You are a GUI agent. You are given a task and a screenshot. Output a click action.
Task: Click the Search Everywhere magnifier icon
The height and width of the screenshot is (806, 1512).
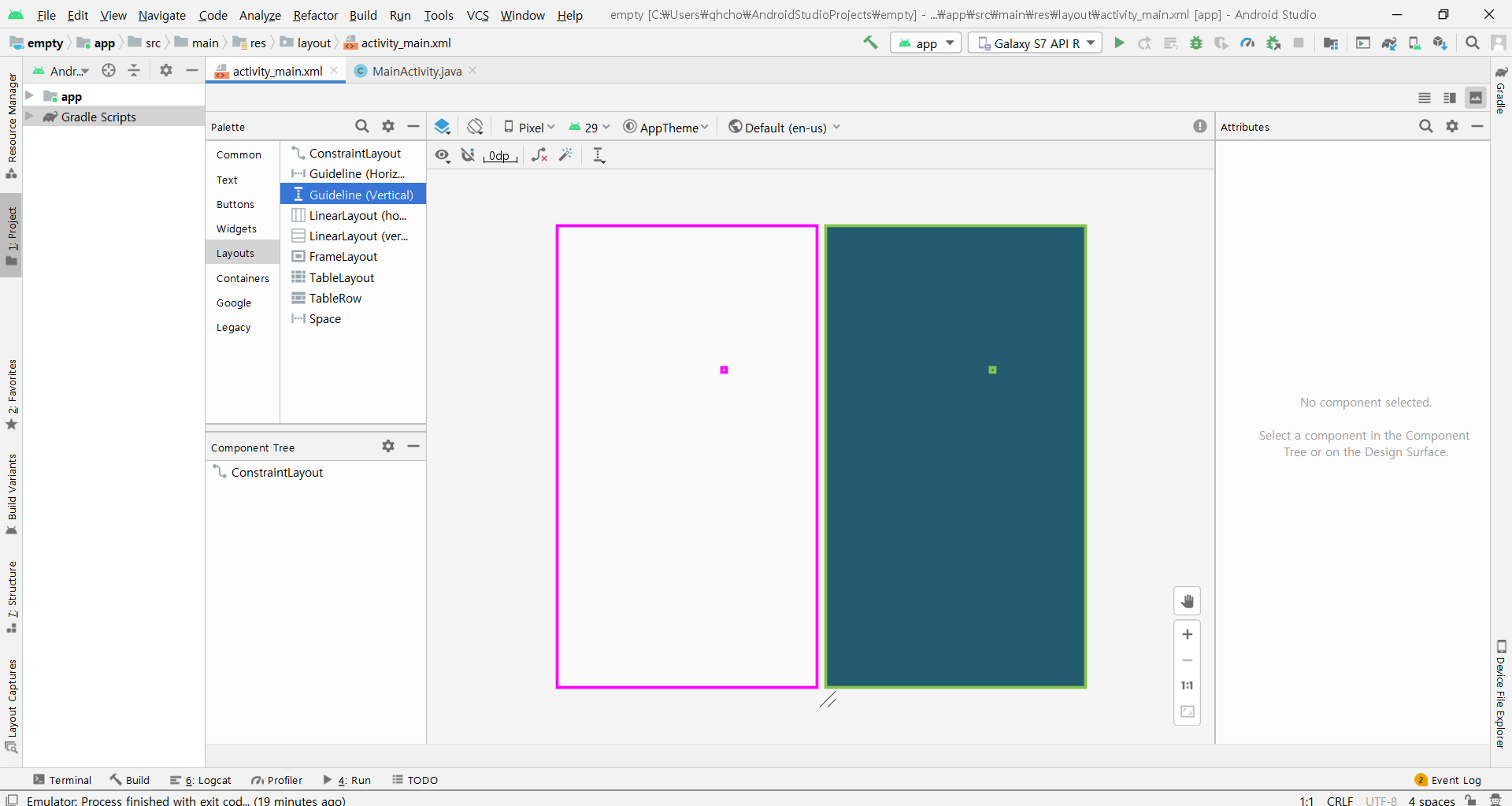[1472, 43]
